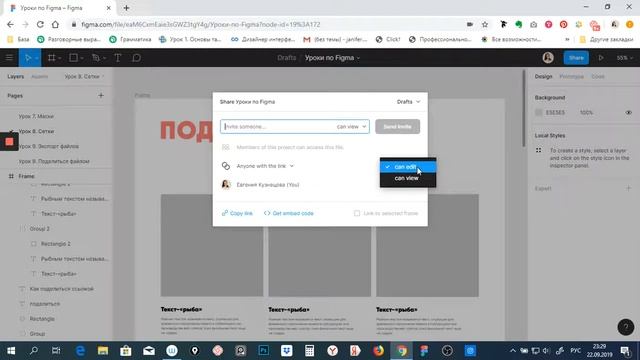Go to browser home page
The image size is (640, 360).
click(x=55, y=24)
